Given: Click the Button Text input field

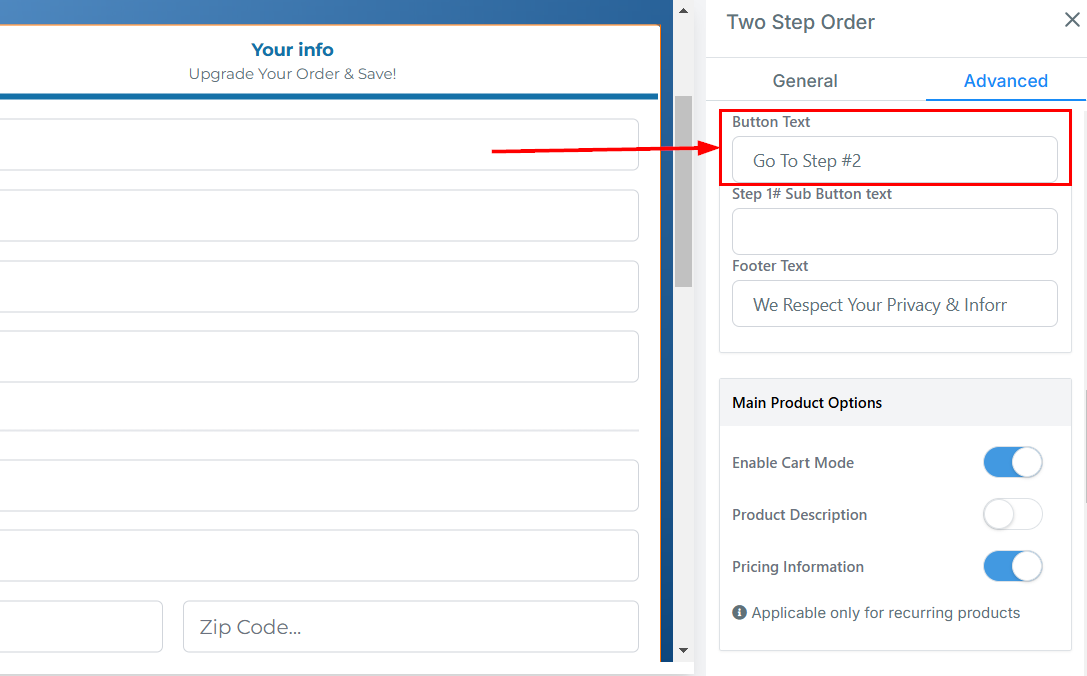Looking at the screenshot, I should tap(894, 160).
